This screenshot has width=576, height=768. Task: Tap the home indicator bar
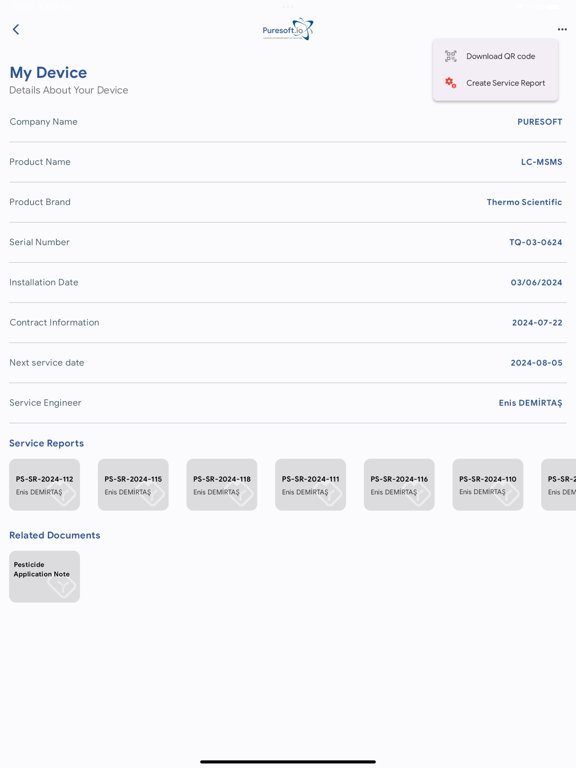click(288, 762)
